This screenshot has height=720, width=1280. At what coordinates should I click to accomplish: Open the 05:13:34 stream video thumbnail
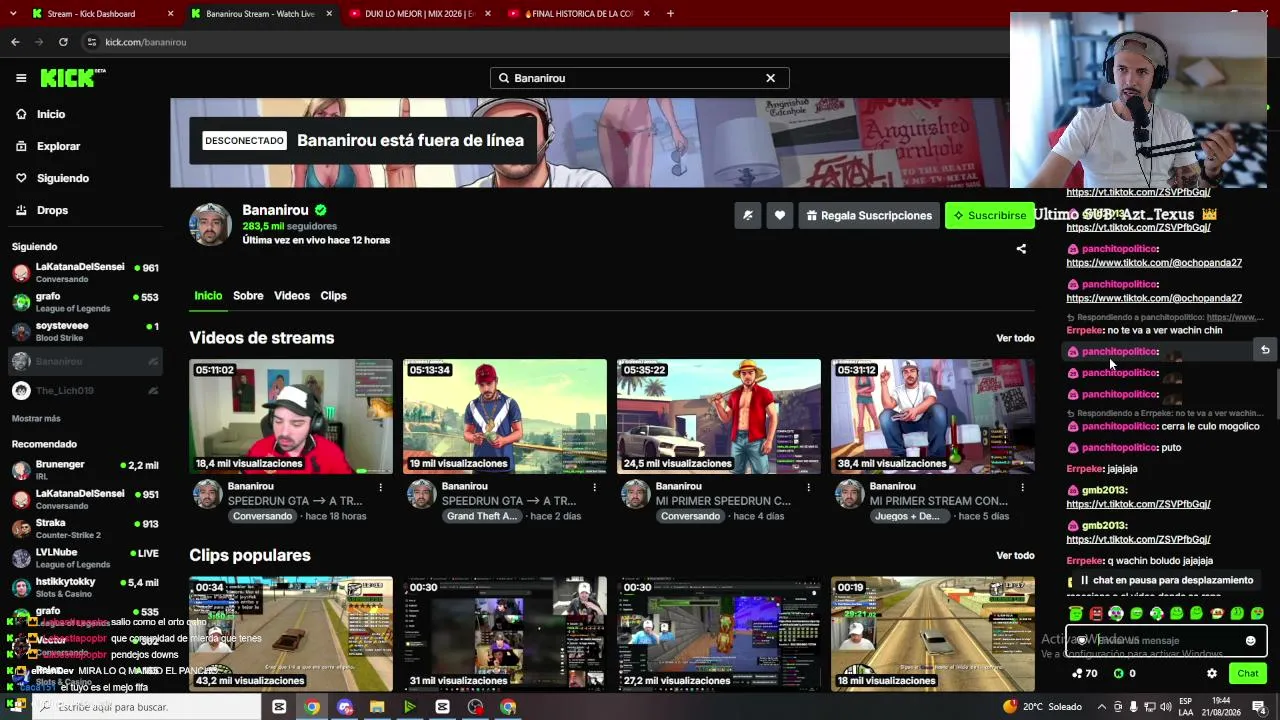505,416
